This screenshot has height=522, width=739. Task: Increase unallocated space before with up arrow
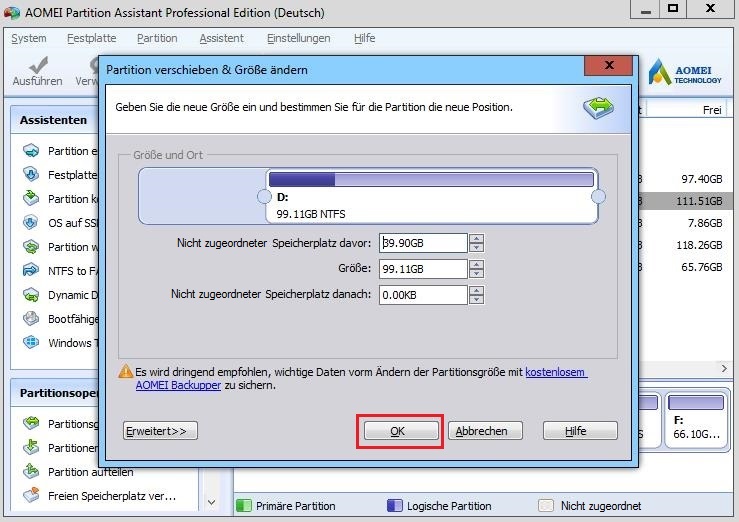point(476,239)
